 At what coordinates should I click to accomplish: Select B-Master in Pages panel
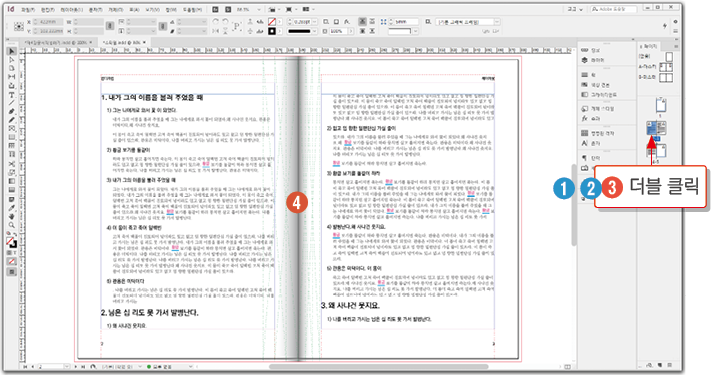(656, 77)
